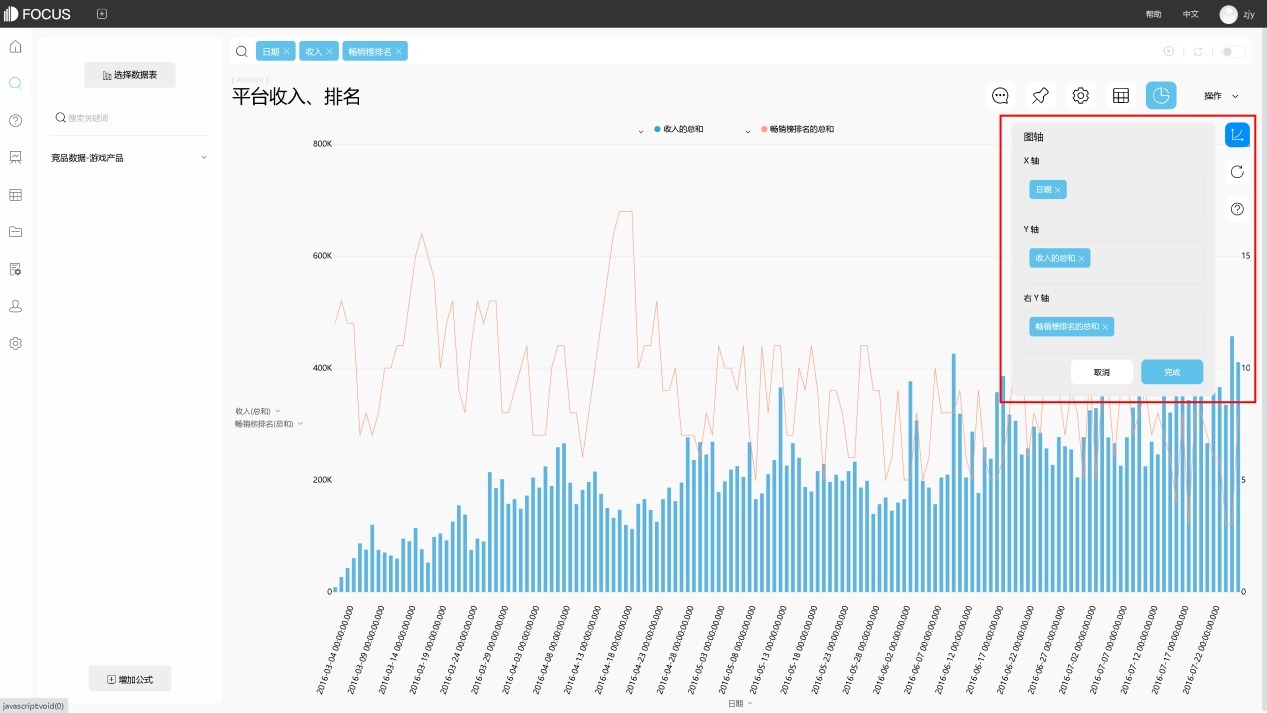Open the dashboard presentation icon in sidebar

[15, 157]
